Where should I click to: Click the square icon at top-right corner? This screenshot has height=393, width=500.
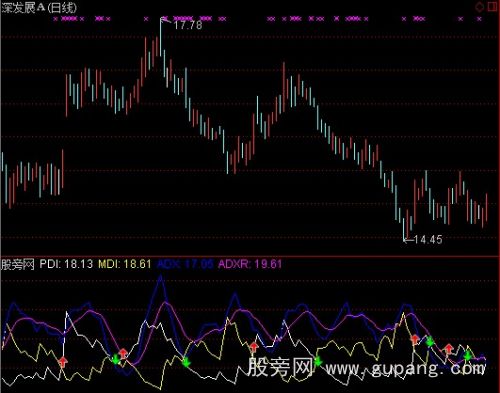pyautogui.click(x=493, y=6)
